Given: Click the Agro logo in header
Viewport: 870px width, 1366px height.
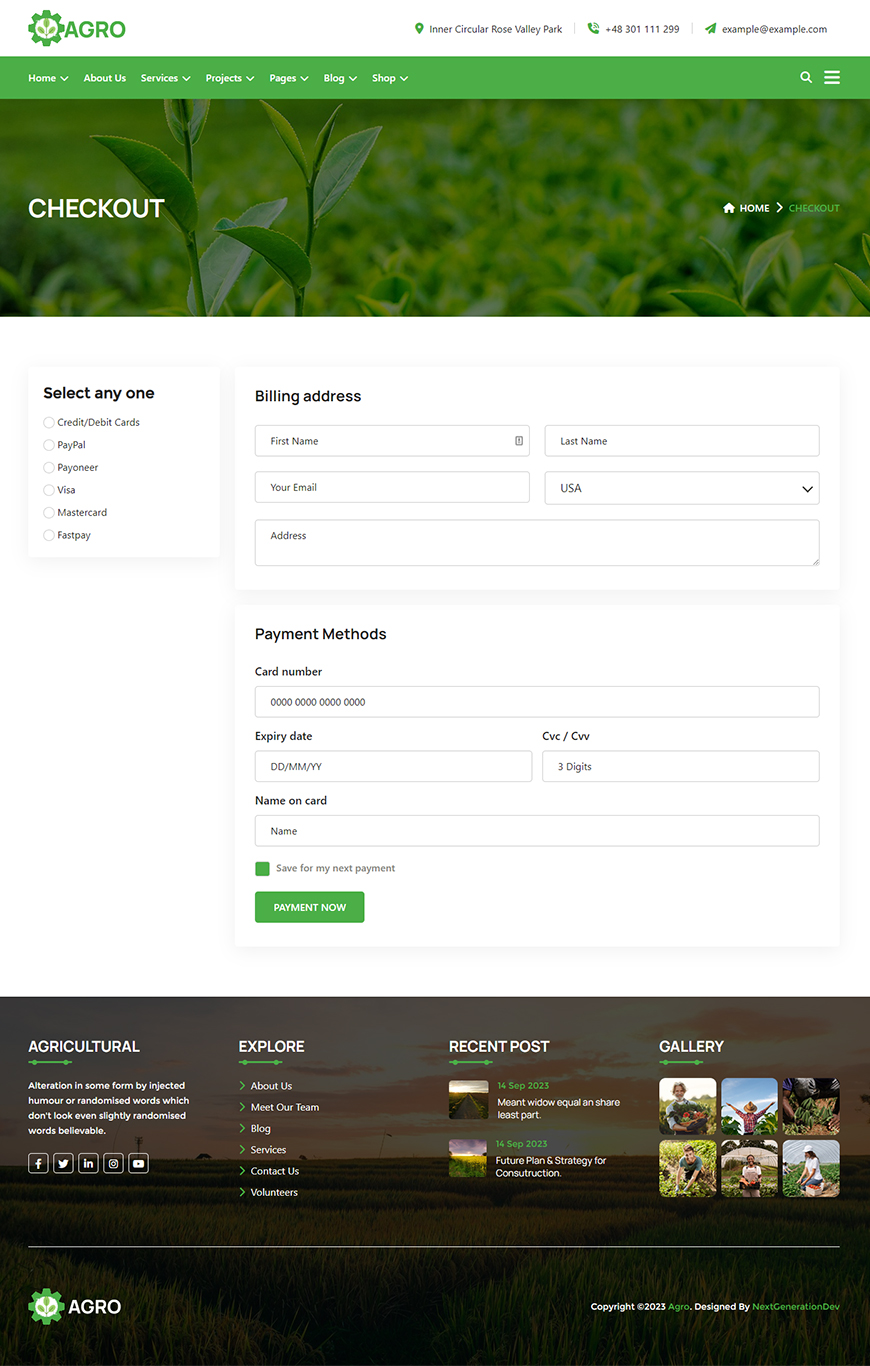Looking at the screenshot, I should 77,29.
